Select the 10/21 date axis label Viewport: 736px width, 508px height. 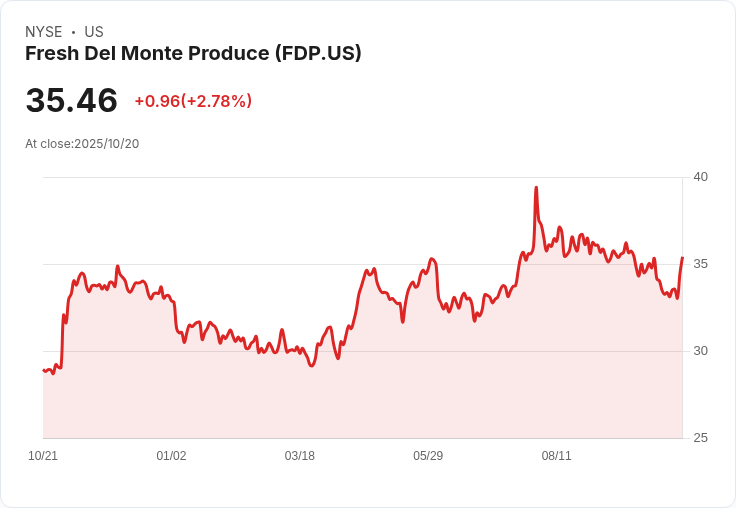43,456
